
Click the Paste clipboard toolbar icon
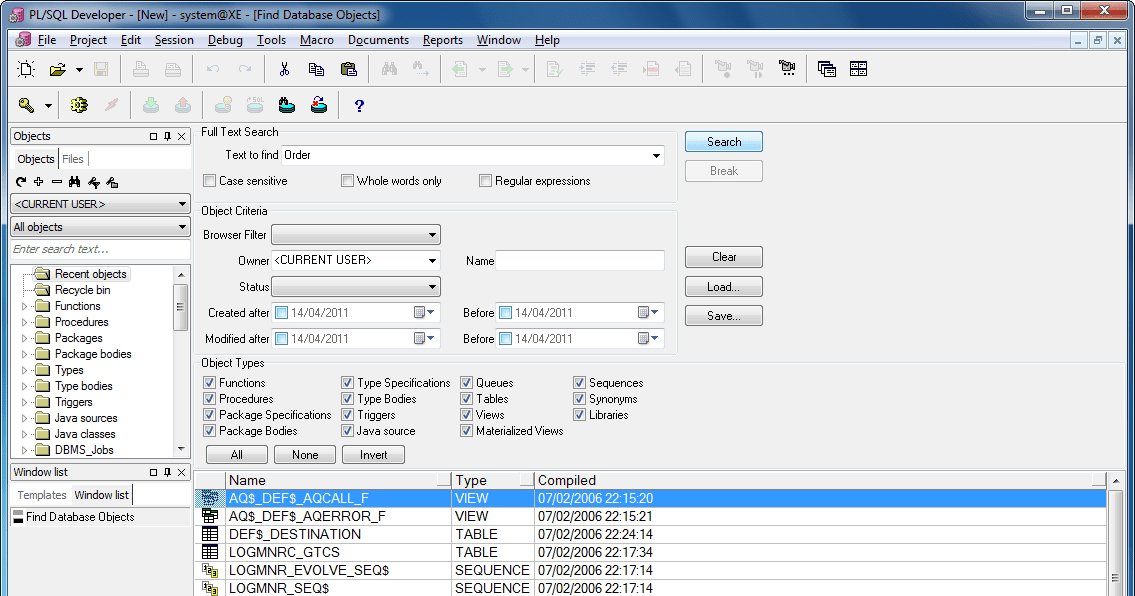[x=348, y=69]
